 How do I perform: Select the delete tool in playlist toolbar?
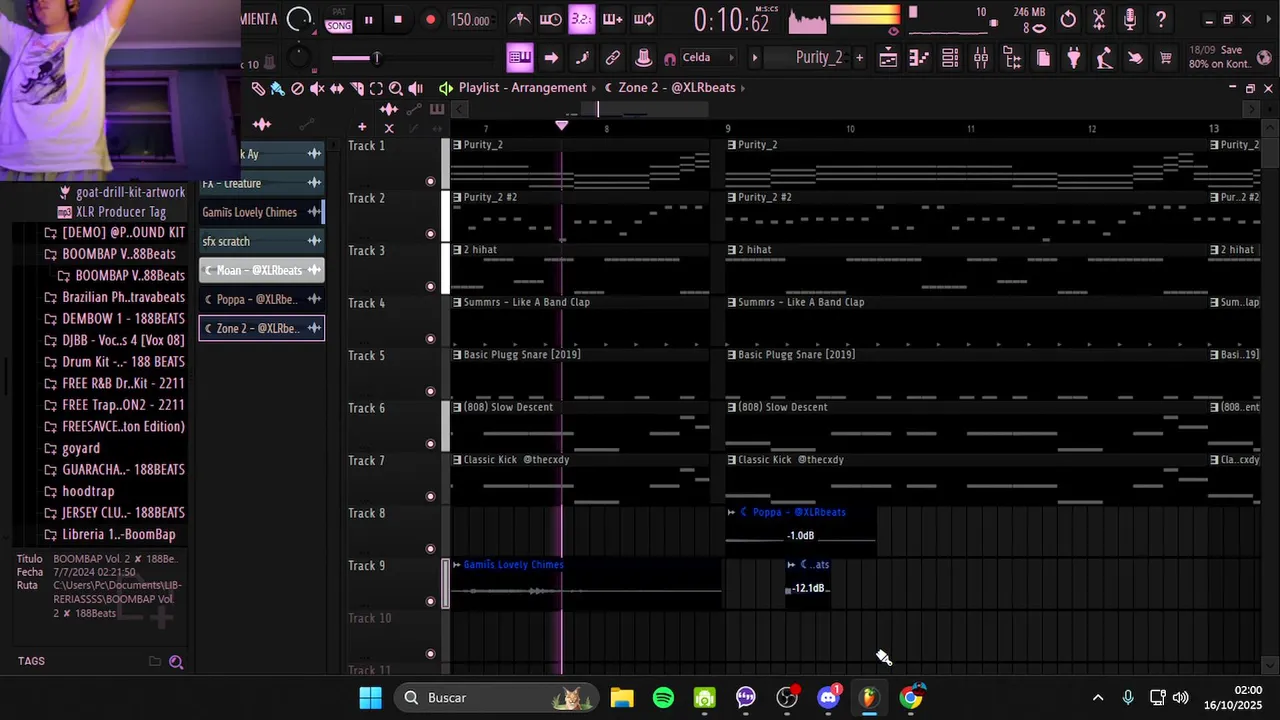[x=297, y=88]
